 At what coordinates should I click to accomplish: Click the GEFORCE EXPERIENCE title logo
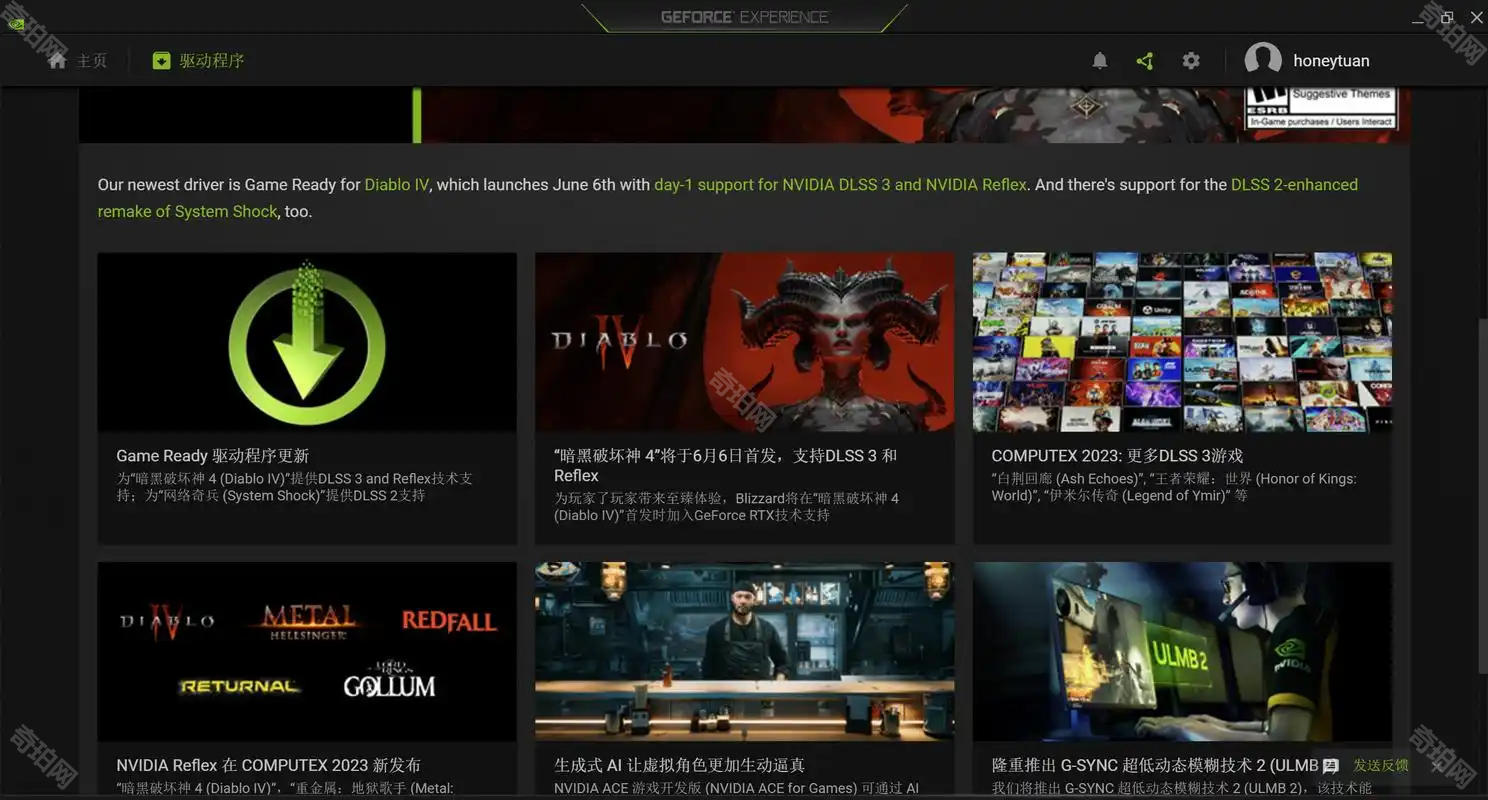[745, 17]
